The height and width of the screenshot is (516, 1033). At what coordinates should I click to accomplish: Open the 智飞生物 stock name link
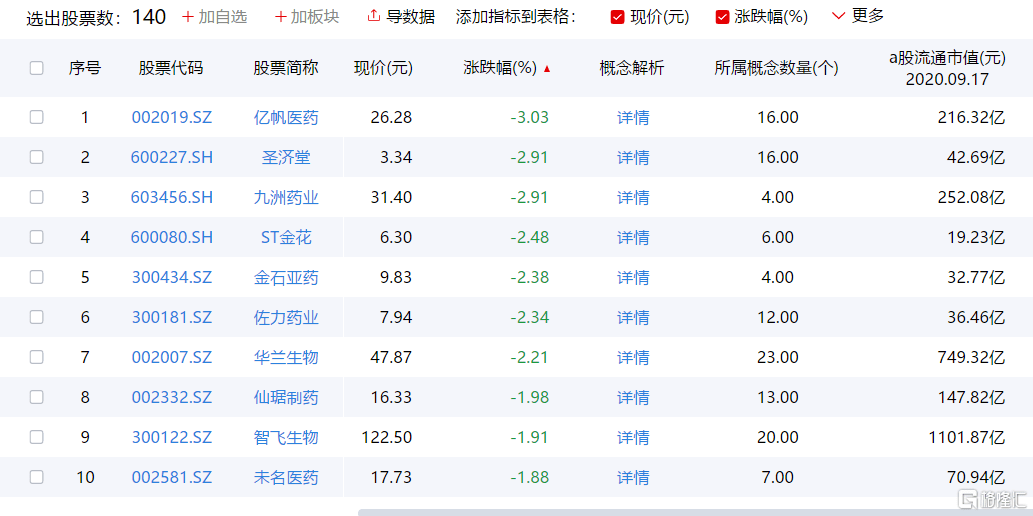click(x=286, y=437)
